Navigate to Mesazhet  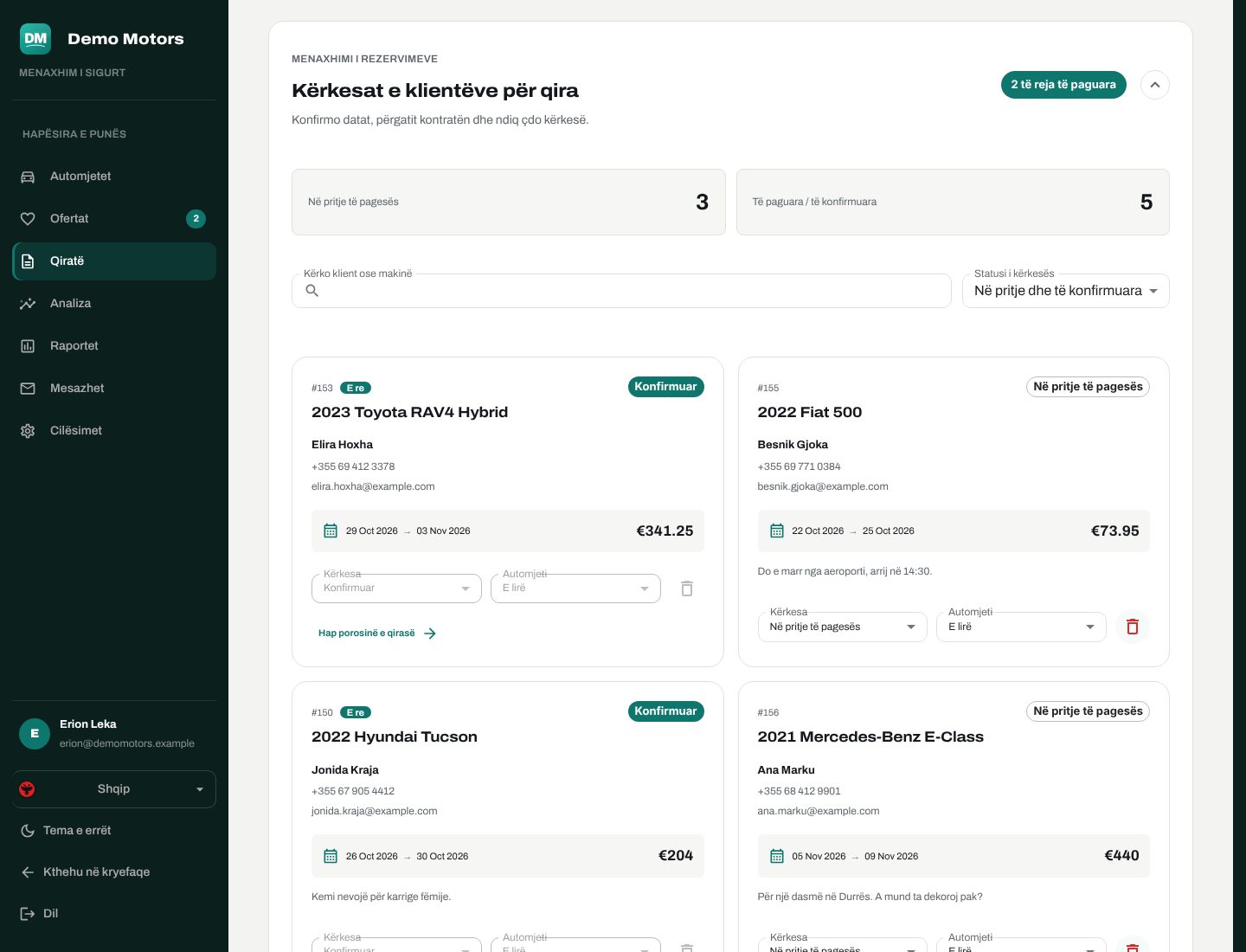tap(114, 389)
